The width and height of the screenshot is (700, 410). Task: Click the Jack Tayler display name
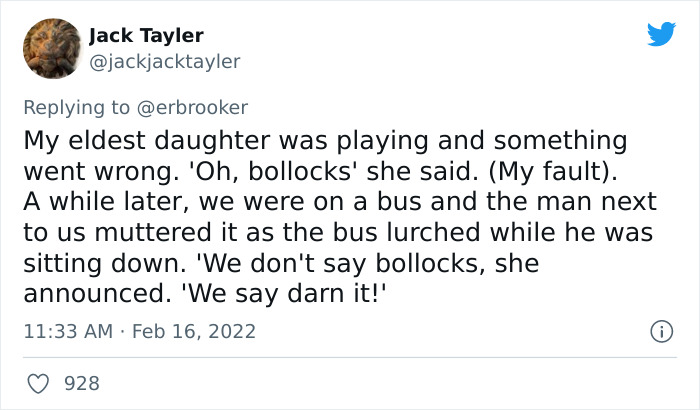pyautogui.click(x=146, y=36)
